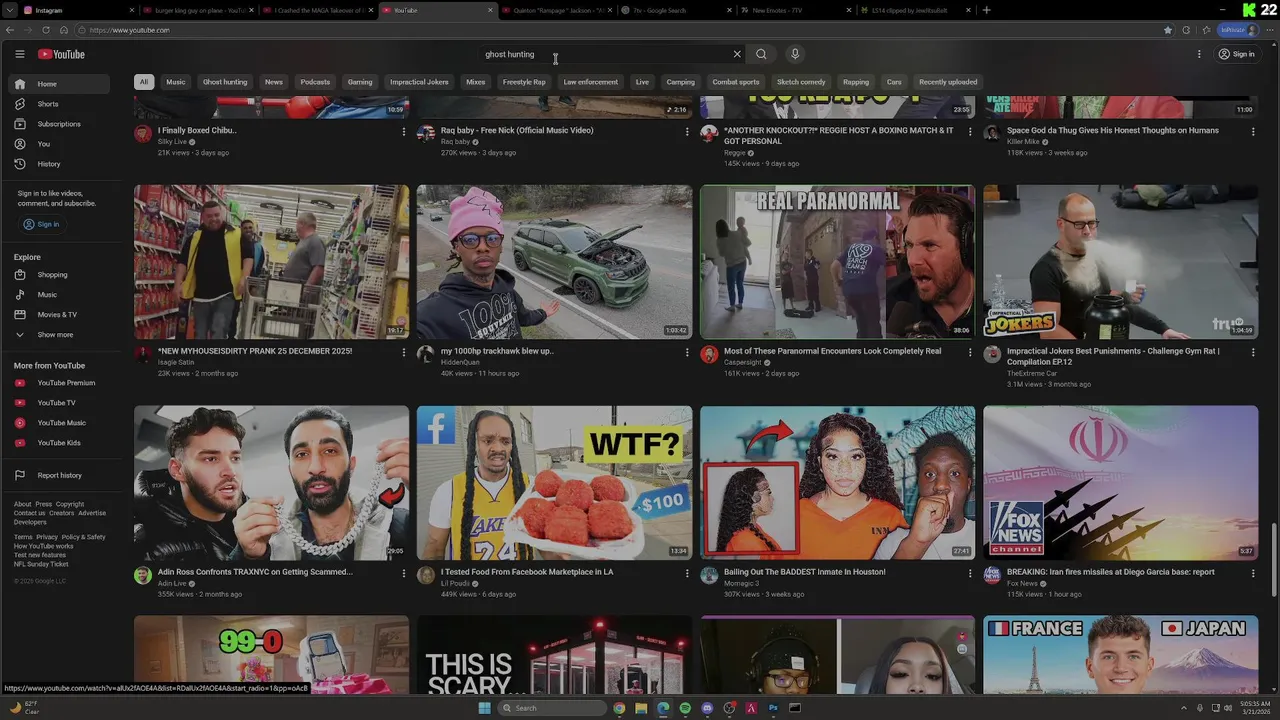
Task: Open the green Jeep trackhawk thumbnail
Action: click(x=554, y=262)
